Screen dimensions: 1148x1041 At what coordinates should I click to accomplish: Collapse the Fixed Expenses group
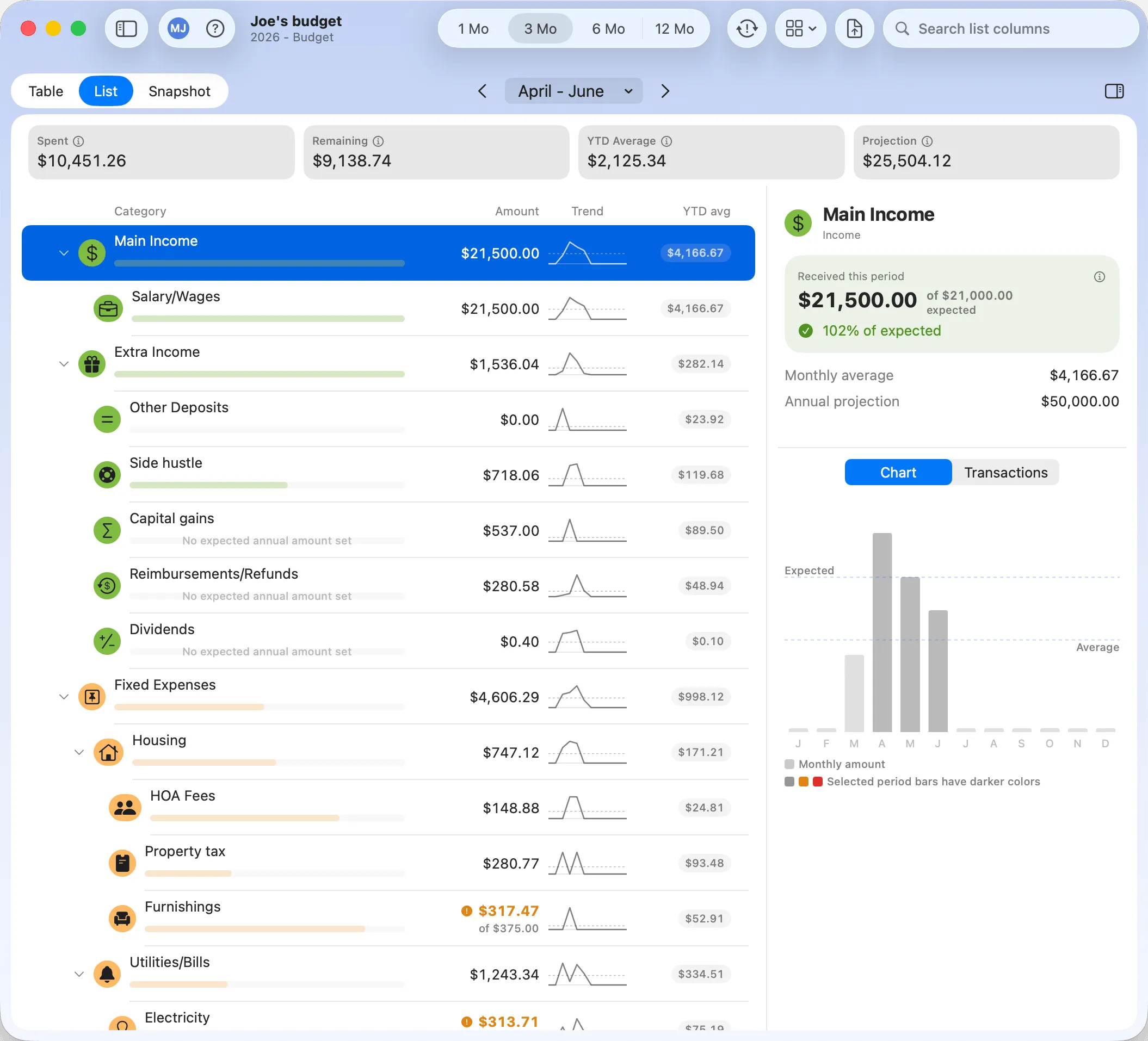64,697
